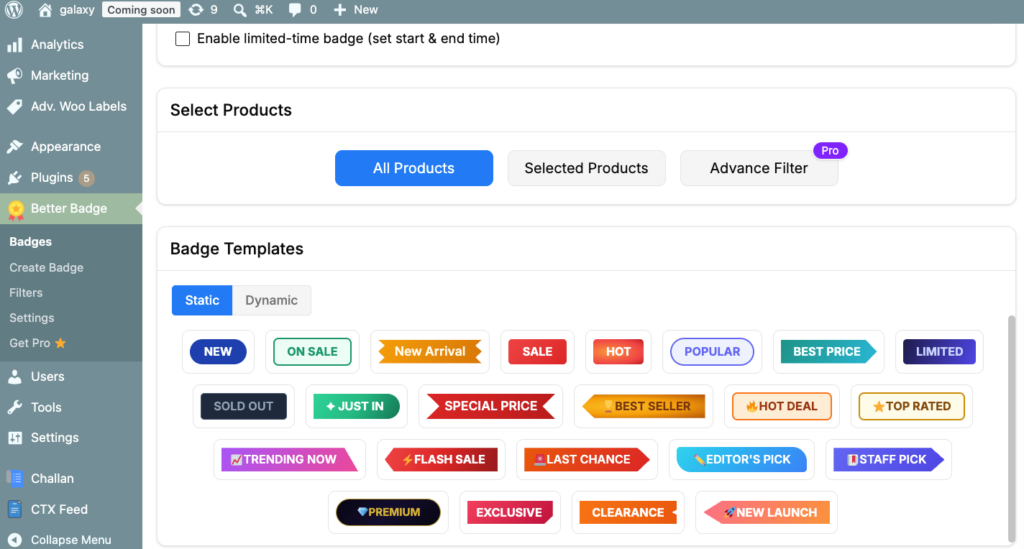
Task: Pick the EDITOR'S PICK badge template
Action: 741,460
